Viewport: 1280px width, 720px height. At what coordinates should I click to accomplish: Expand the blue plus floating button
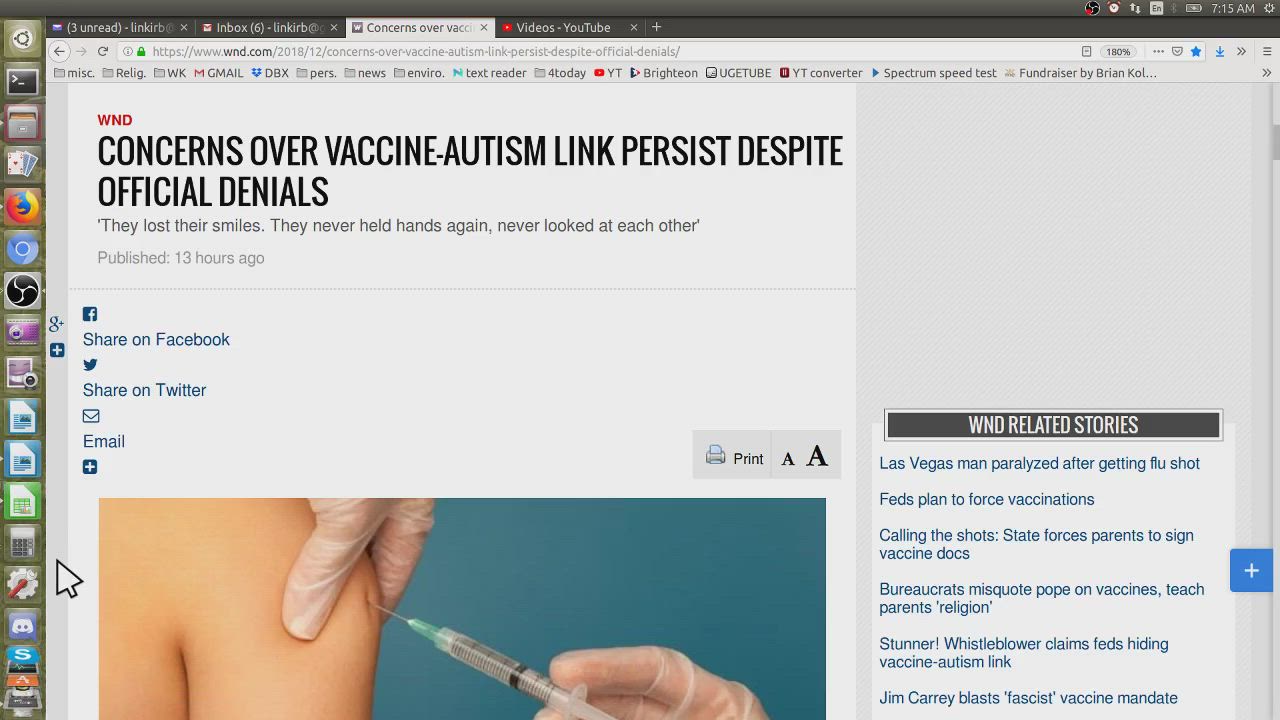point(1251,570)
